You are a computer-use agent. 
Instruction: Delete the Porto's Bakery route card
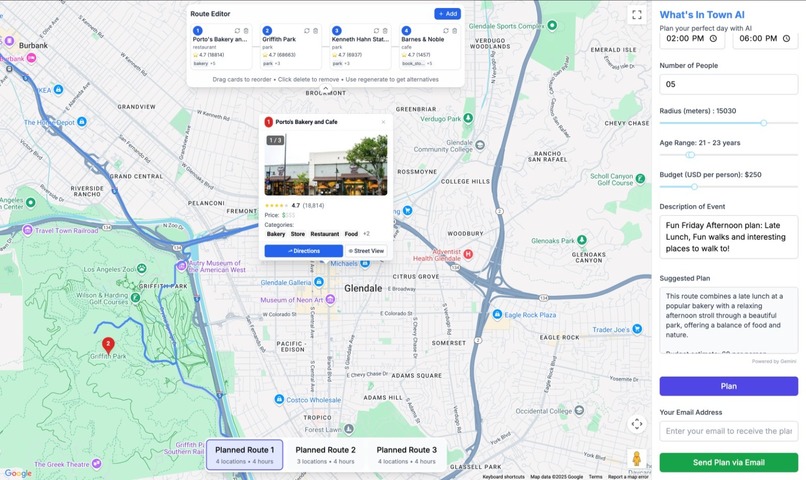click(x=246, y=31)
